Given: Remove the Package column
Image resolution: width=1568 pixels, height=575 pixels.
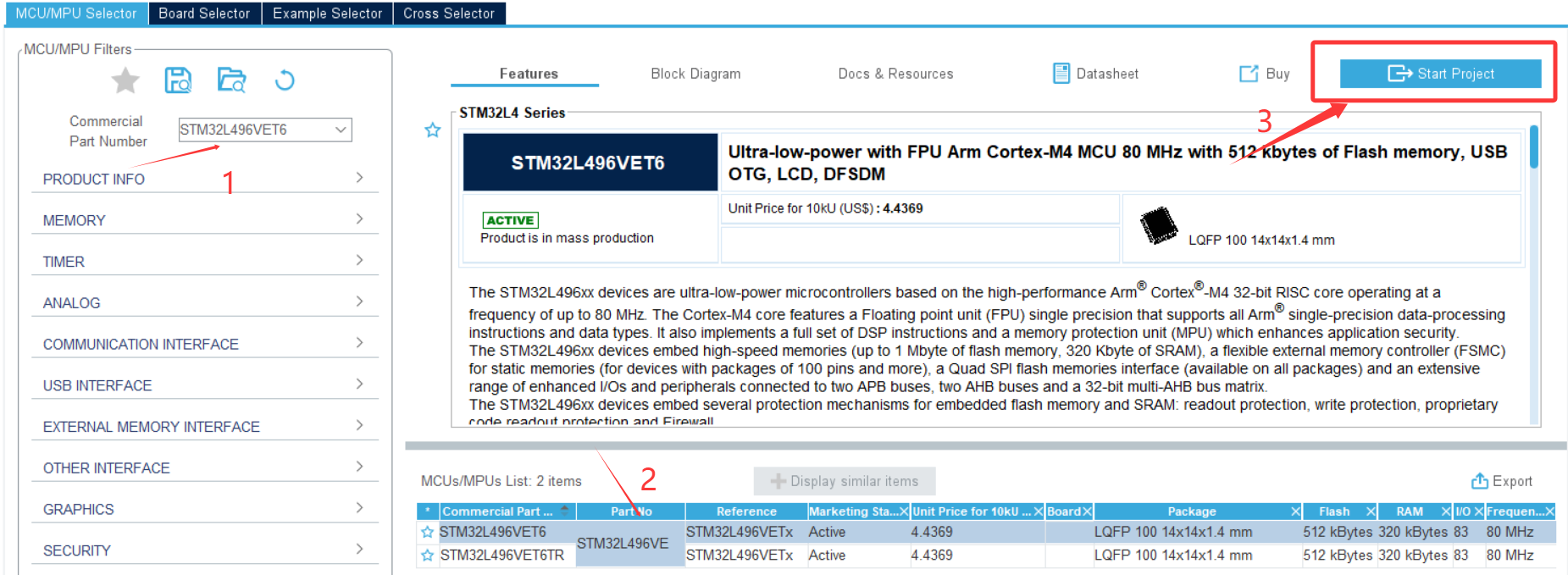Looking at the screenshot, I should click(1296, 511).
